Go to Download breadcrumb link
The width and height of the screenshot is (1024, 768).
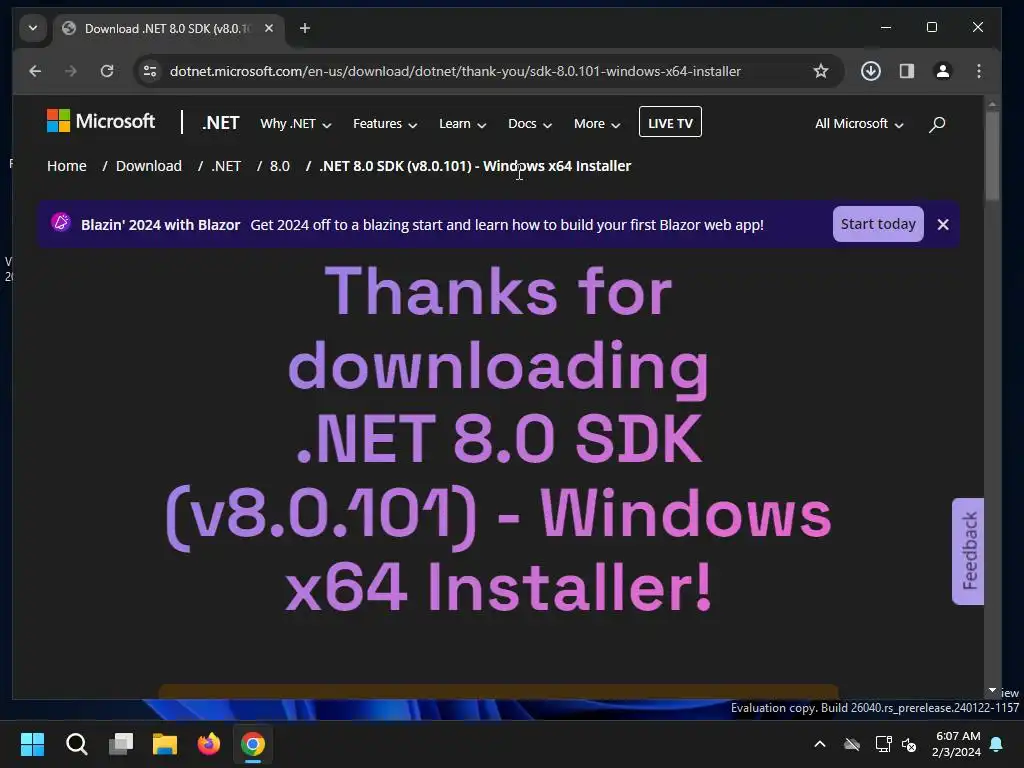coord(149,166)
